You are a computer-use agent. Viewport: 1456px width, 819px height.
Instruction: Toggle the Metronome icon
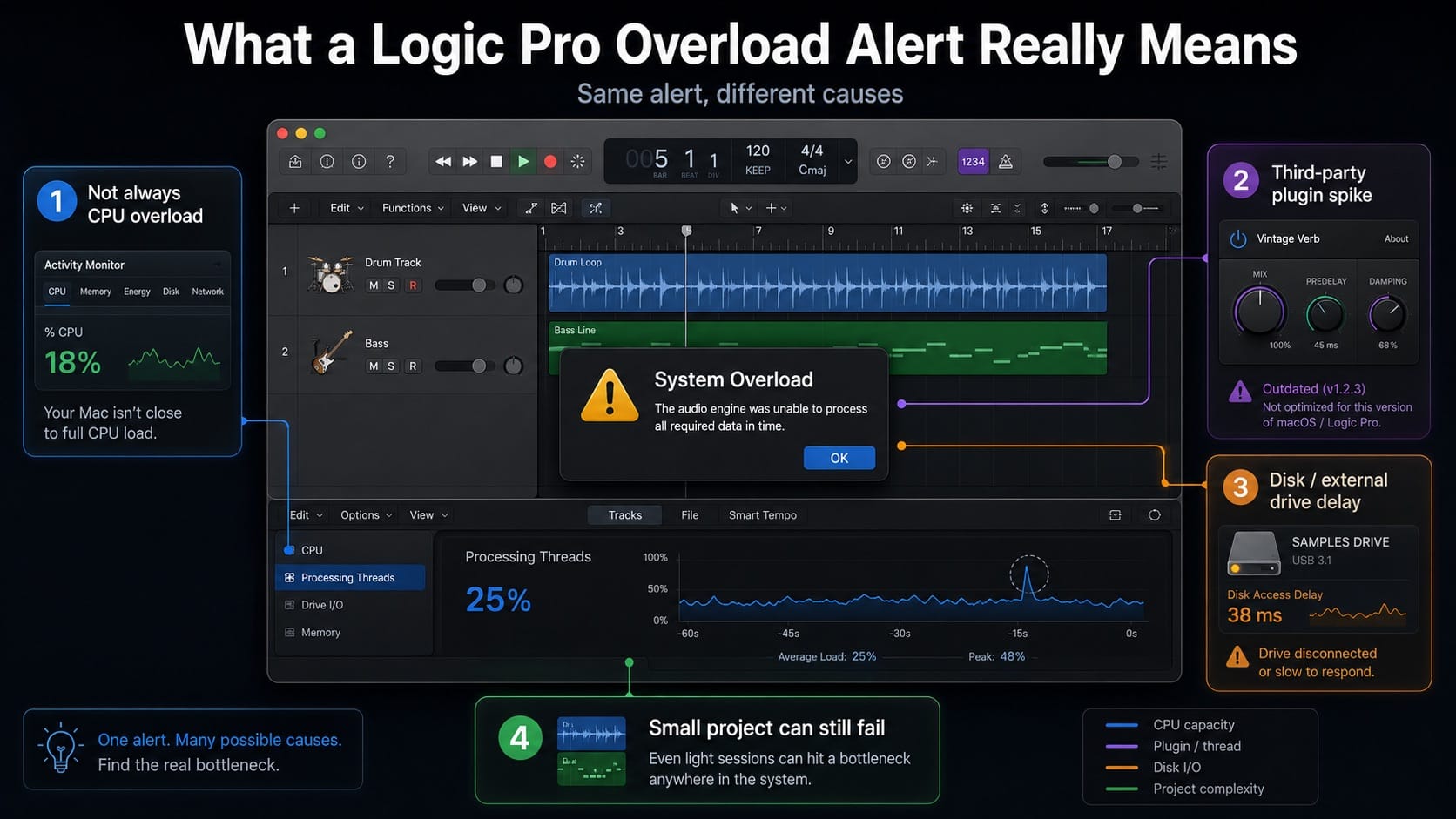1006,162
